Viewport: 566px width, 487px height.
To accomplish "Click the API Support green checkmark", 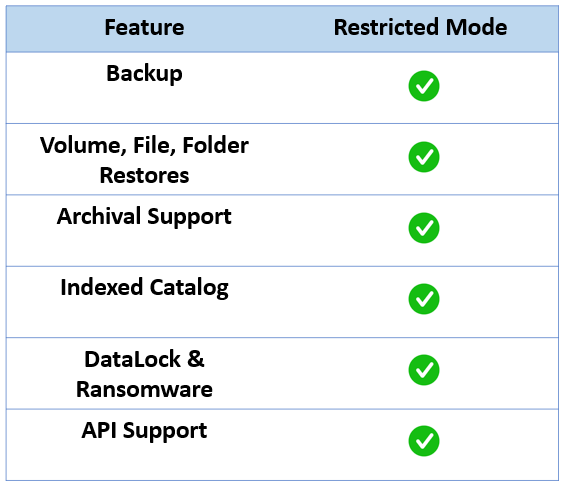I will coord(424,441).
